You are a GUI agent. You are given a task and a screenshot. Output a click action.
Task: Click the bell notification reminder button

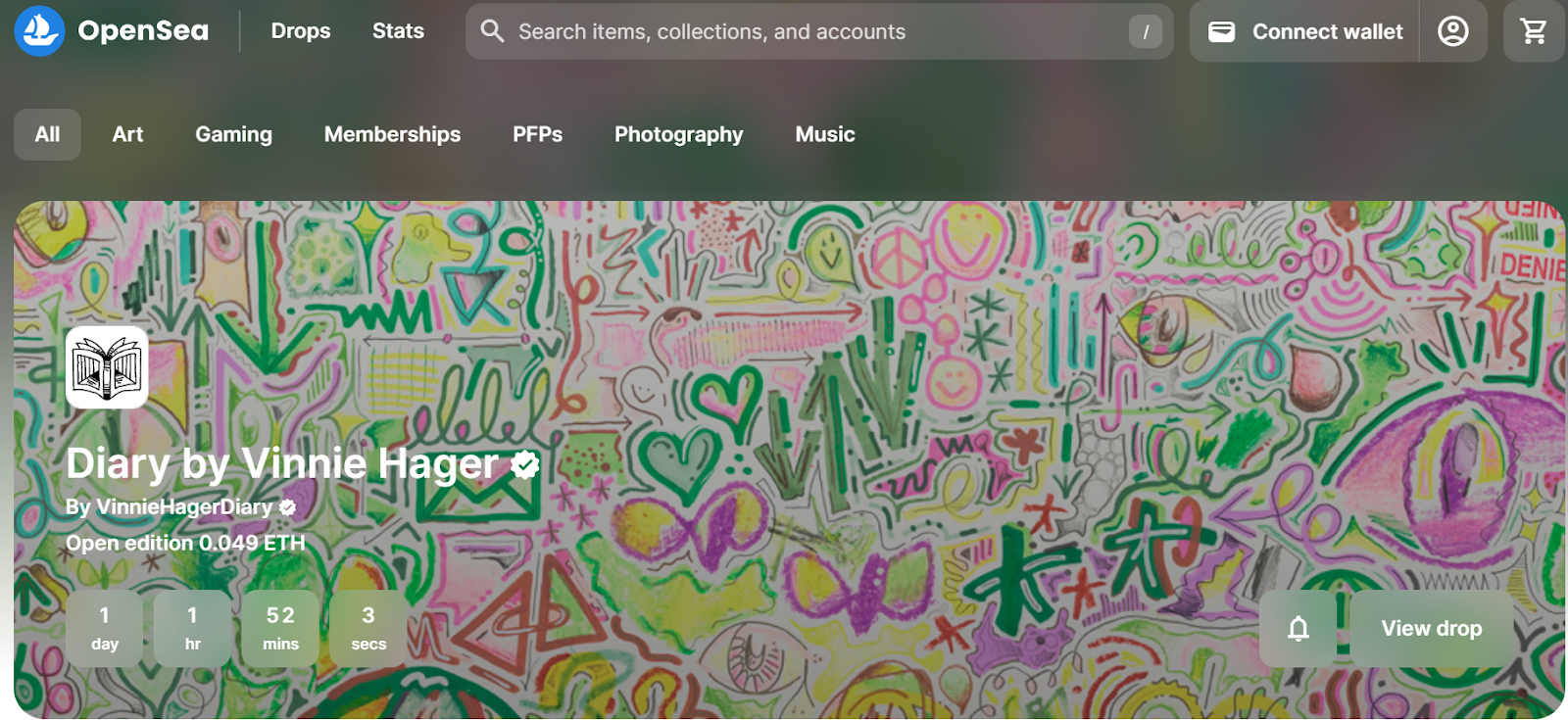pos(1298,628)
